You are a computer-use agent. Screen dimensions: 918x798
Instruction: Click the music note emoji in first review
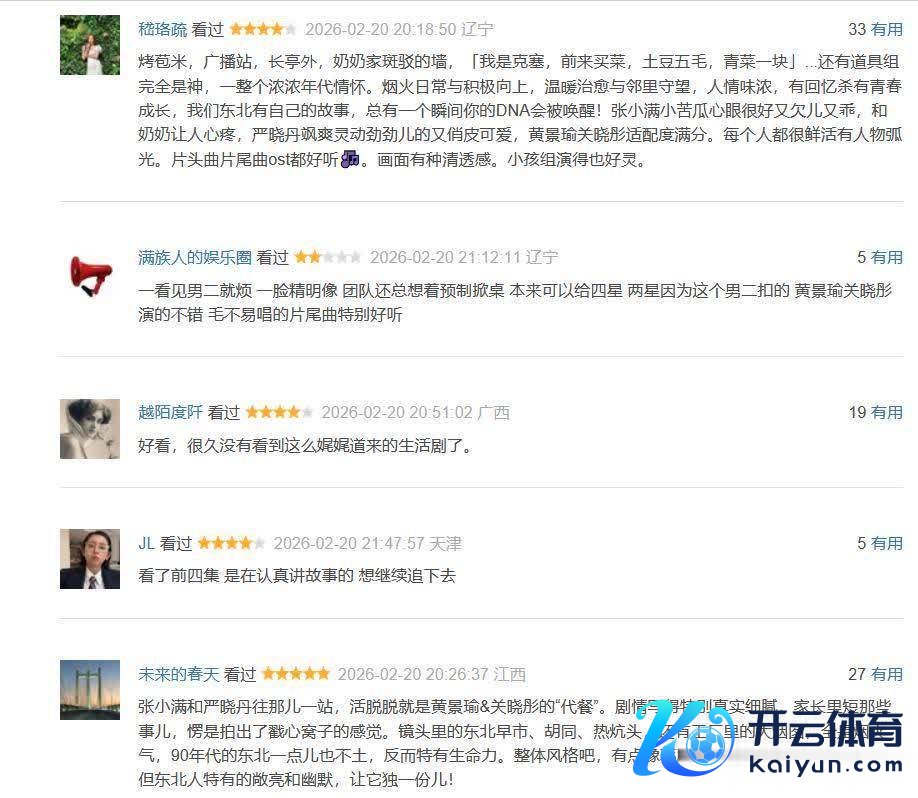(x=350, y=159)
